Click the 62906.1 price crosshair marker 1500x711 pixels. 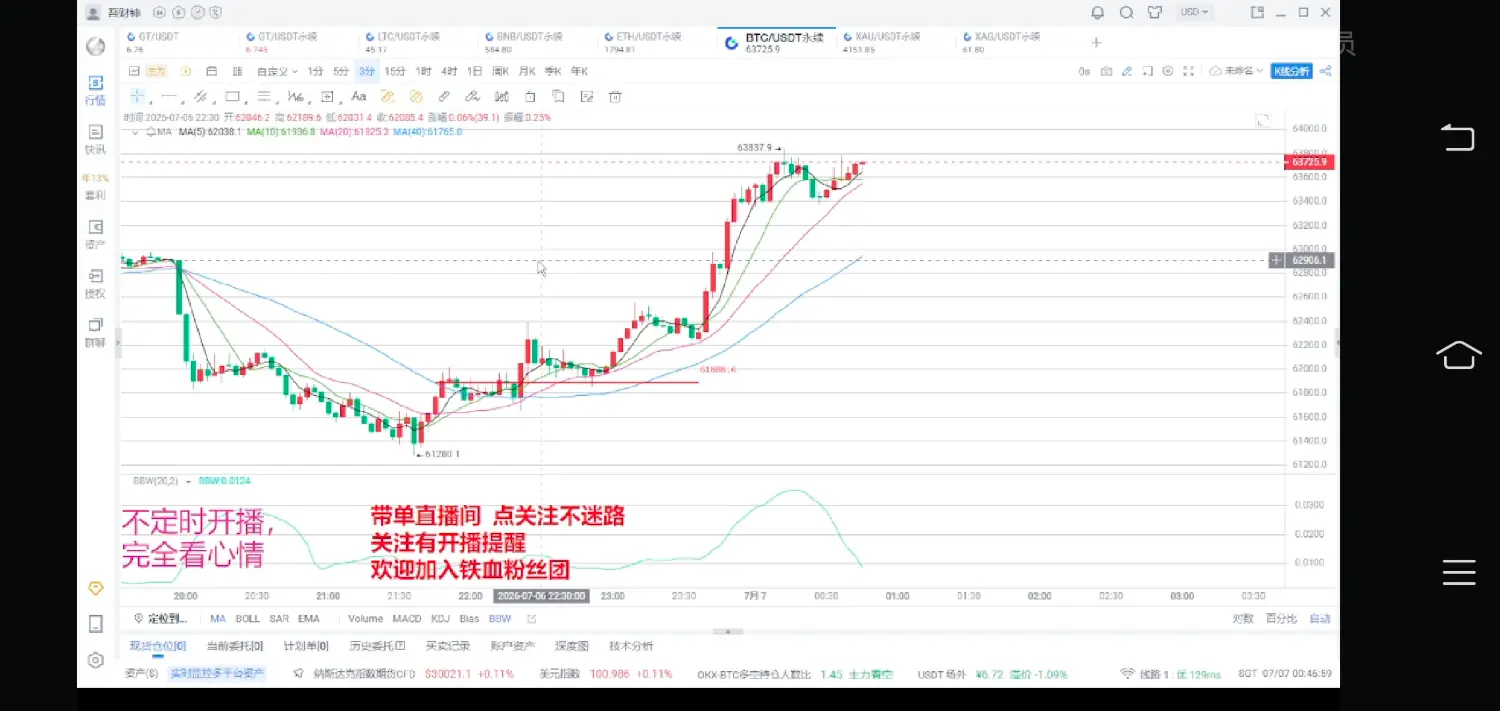point(1304,260)
